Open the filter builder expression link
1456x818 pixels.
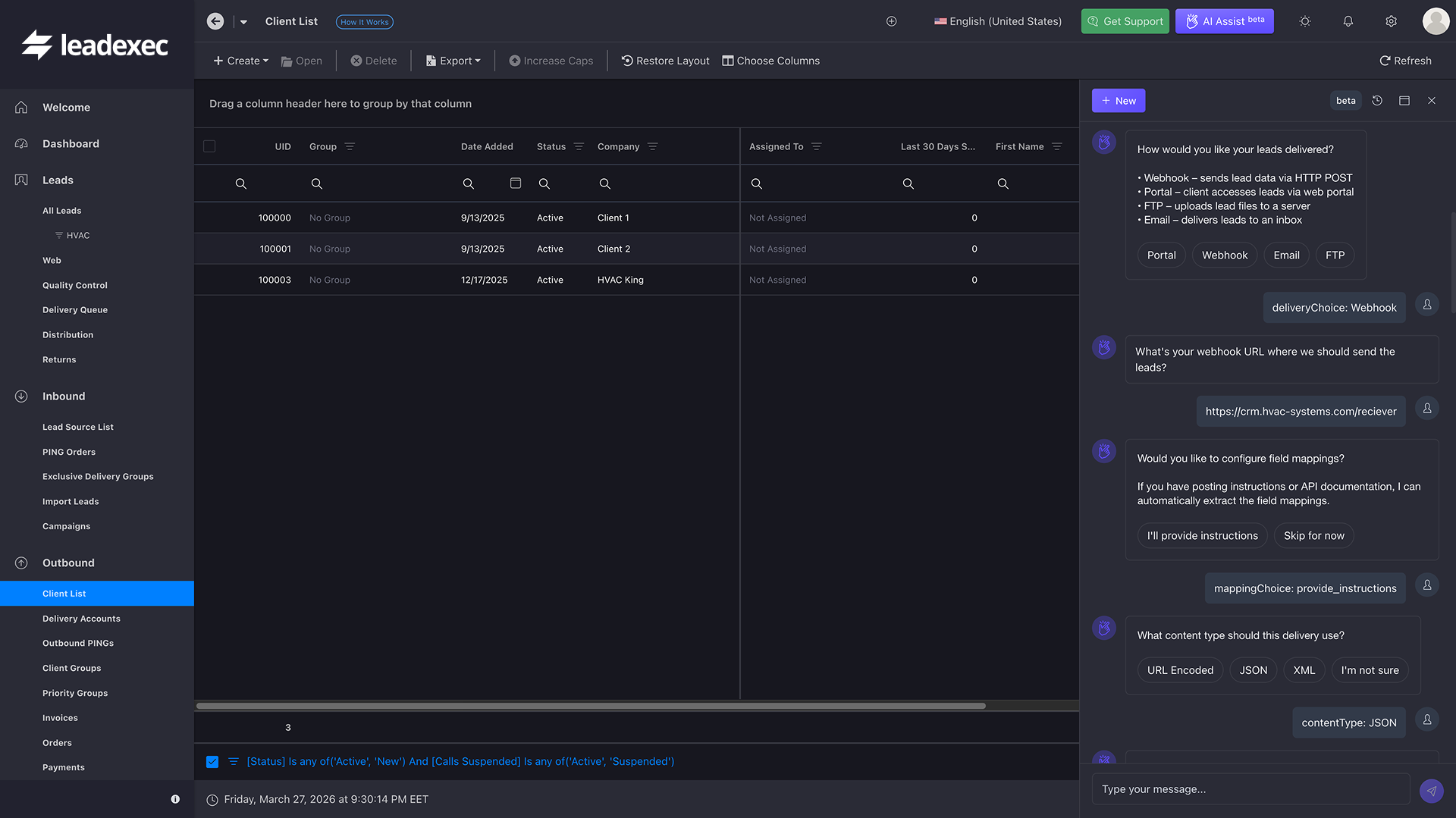[x=460, y=762]
